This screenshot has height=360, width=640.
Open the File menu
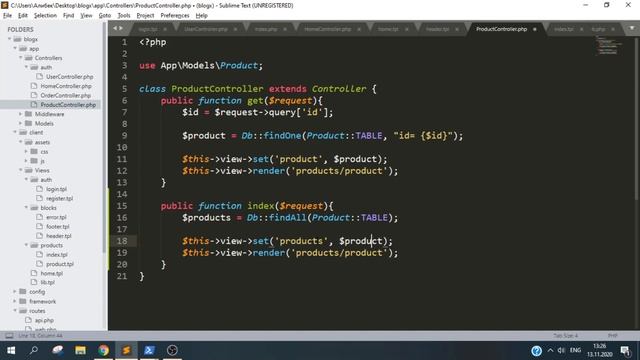[7, 16]
